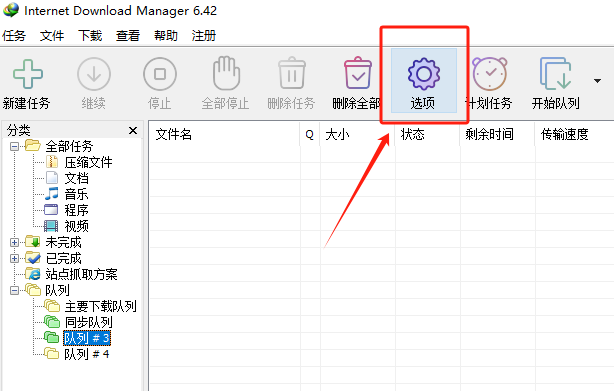Sort by 剩余时间 column header

tap(497, 135)
